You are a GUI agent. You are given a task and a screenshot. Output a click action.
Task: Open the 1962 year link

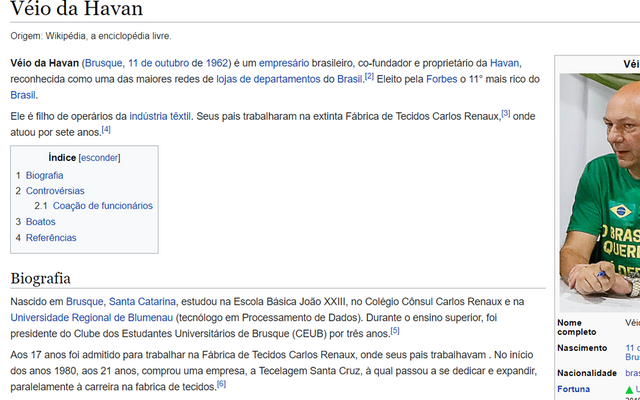click(x=217, y=63)
